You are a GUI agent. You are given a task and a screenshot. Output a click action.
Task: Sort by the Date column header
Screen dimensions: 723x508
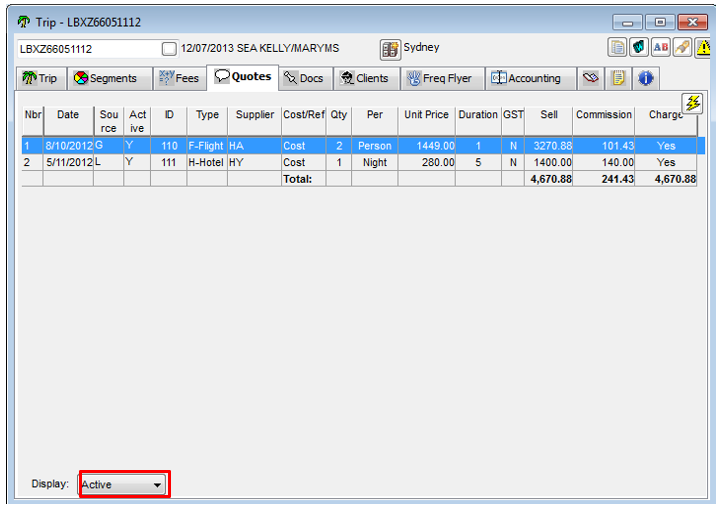[68, 121]
